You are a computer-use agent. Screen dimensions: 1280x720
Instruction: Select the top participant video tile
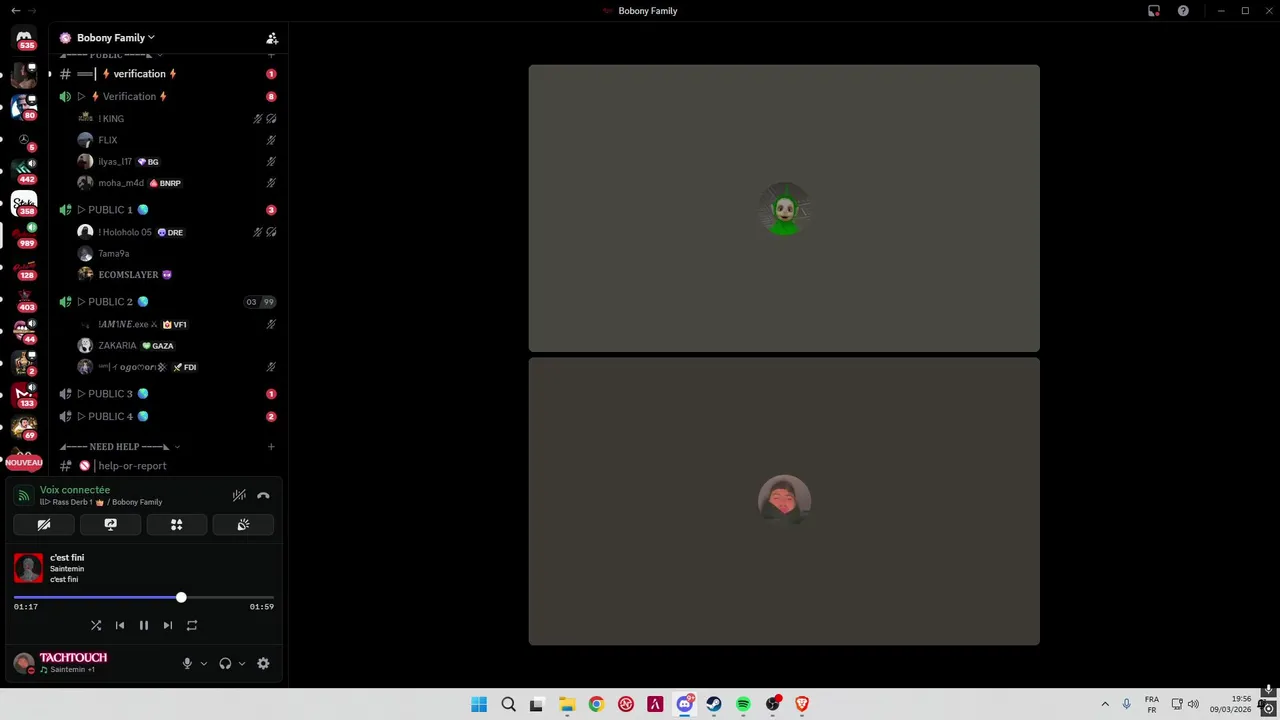pyautogui.click(x=784, y=208)
